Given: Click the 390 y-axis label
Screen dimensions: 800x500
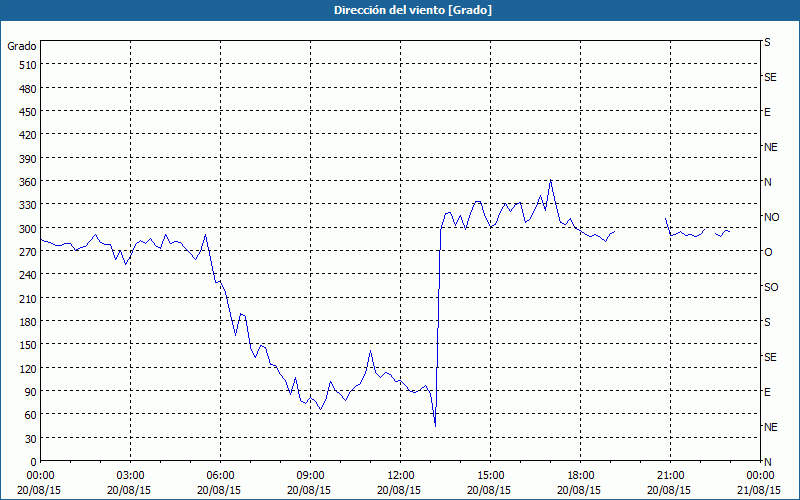Looking at the screenshot, I should point(28,159).
